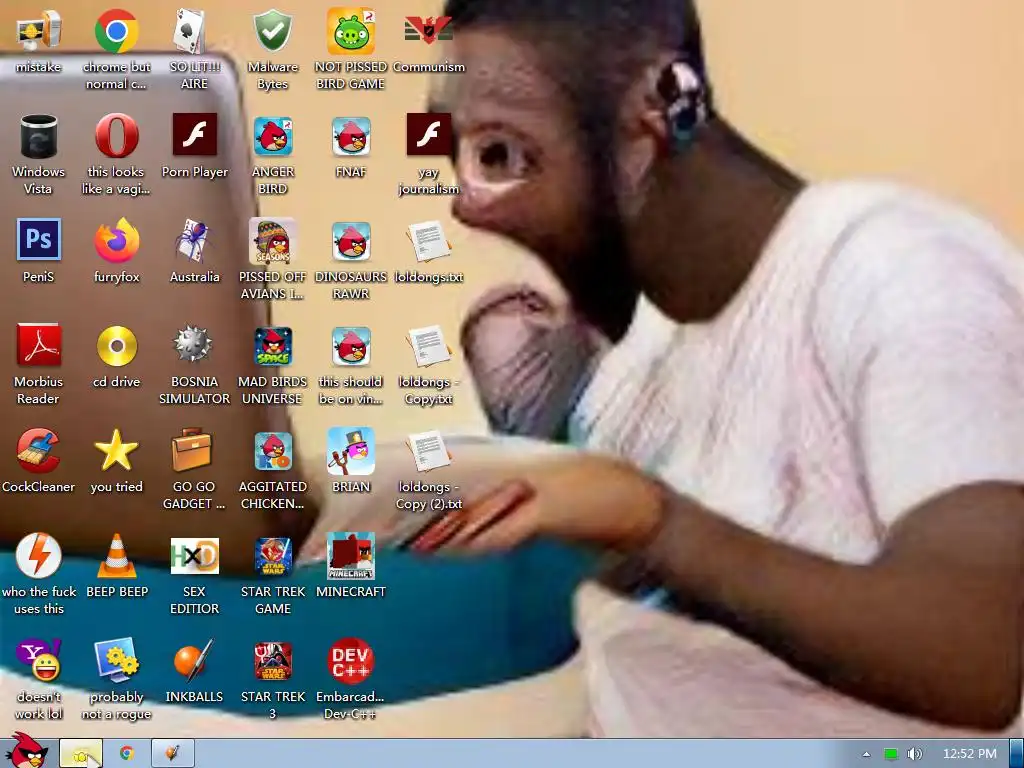Screen dimensions: 1024x768
Task: Launch 'AGGITATED CHICKEN...' Rio icon
Action: (x=272, y=451)
